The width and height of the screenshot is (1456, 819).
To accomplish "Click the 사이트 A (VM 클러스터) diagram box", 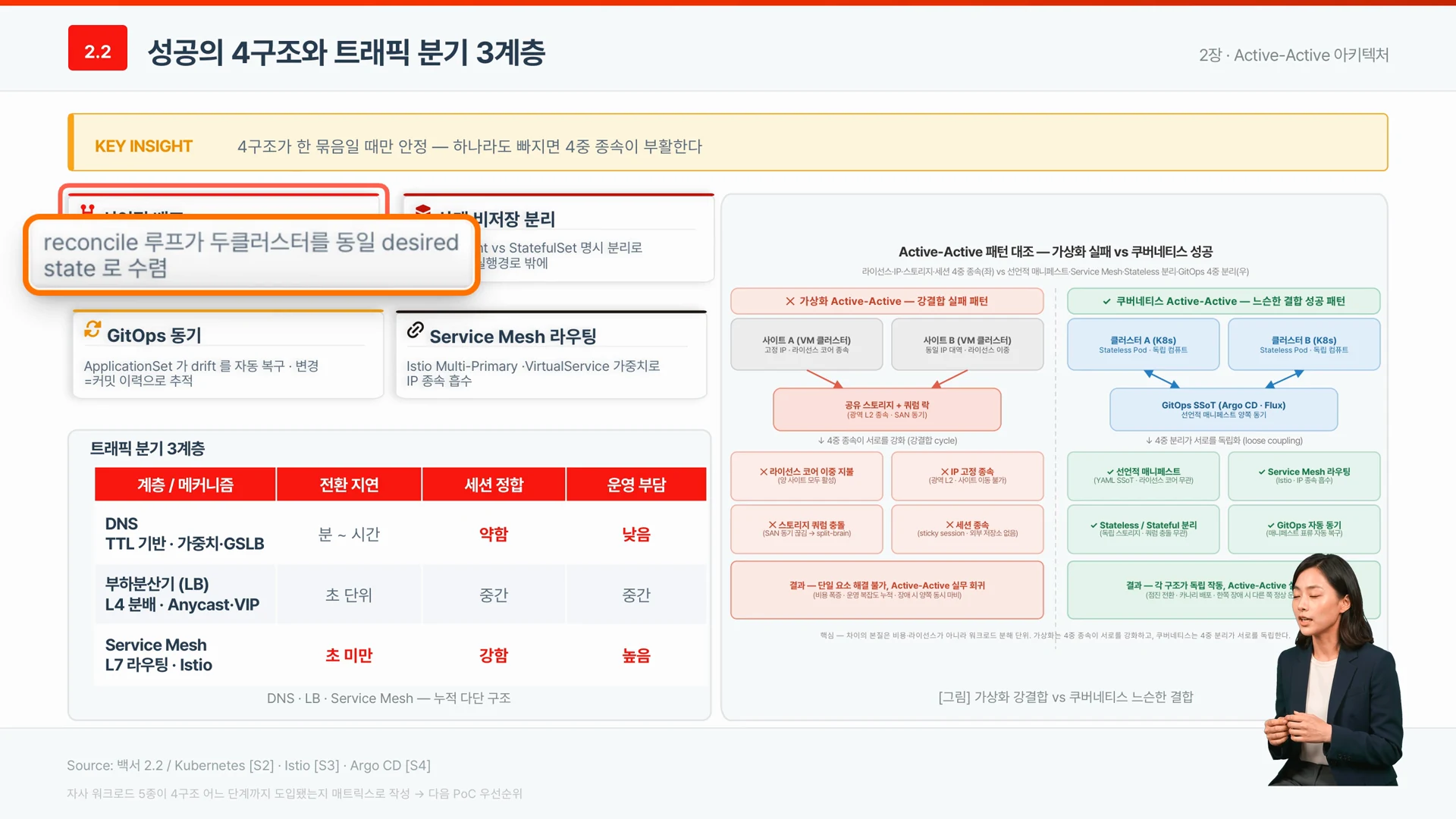I will click(x=807, y=344).
